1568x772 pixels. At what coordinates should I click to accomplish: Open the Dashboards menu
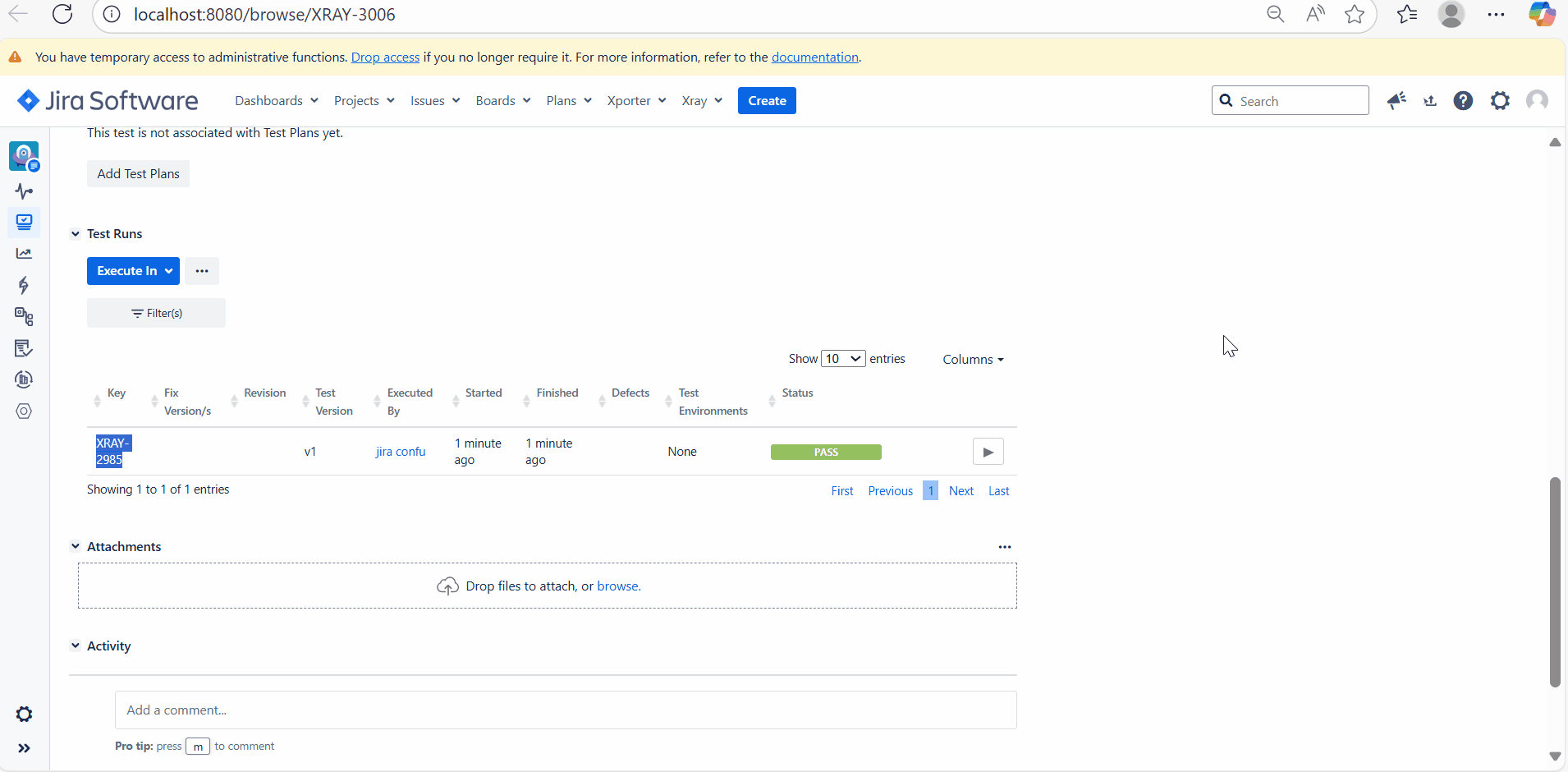tap(276, 101)
